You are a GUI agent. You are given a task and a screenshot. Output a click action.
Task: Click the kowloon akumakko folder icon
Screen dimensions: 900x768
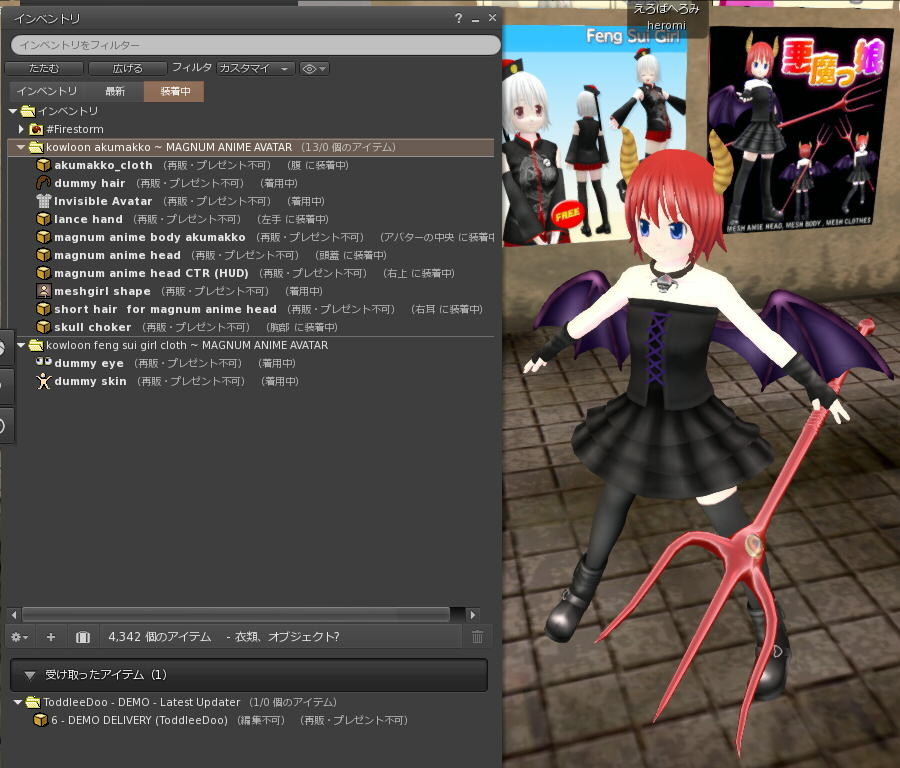click(36, 147)
